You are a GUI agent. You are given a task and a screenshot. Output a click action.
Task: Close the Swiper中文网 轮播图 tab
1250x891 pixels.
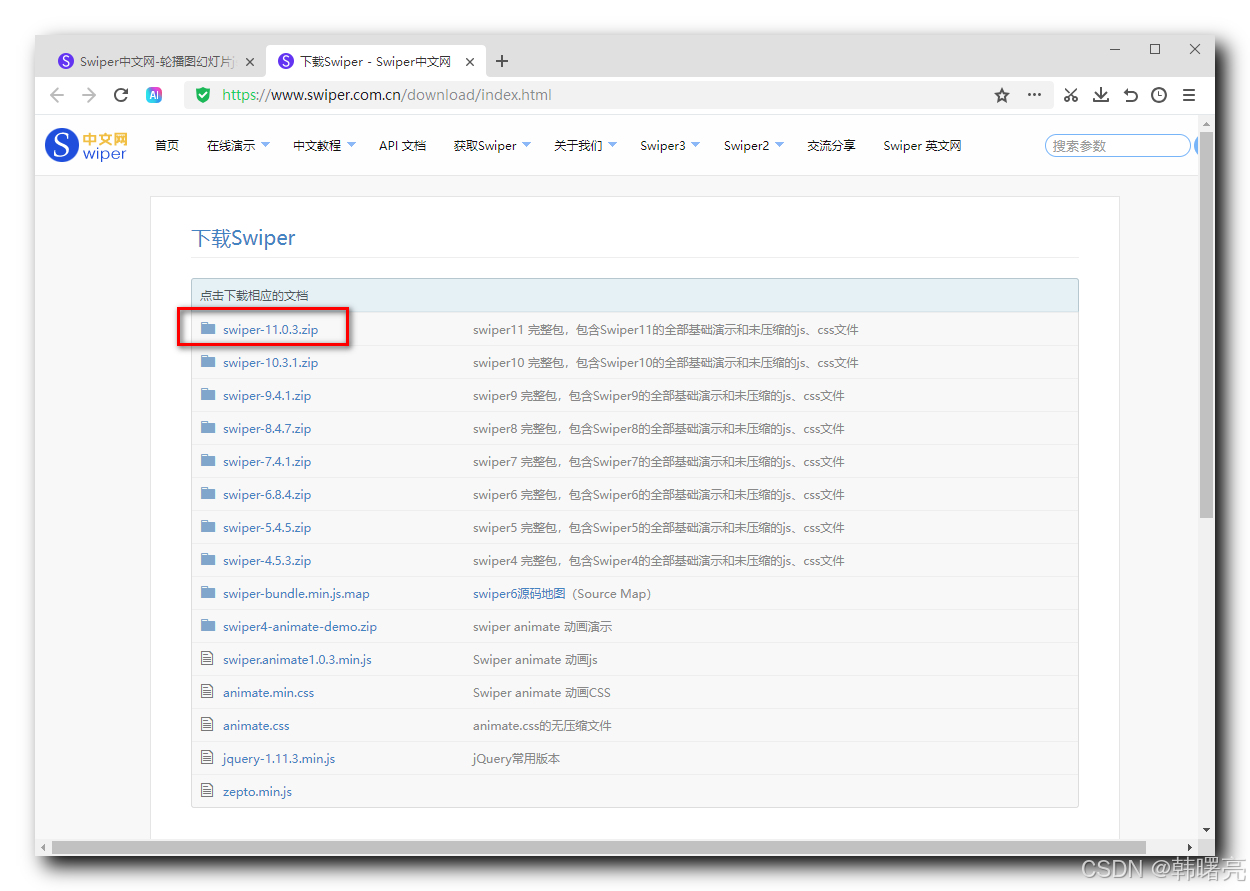[x=250, y=62]
